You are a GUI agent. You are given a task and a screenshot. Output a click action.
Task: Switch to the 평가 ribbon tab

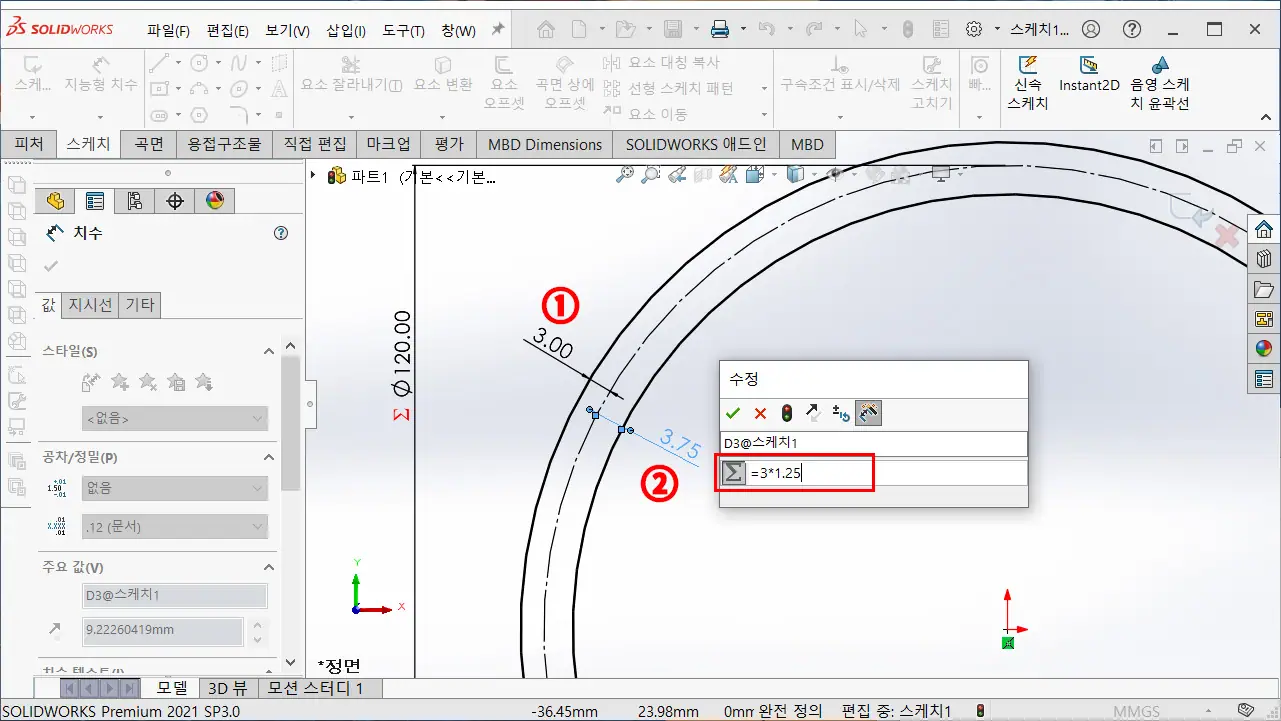[449, 144]
